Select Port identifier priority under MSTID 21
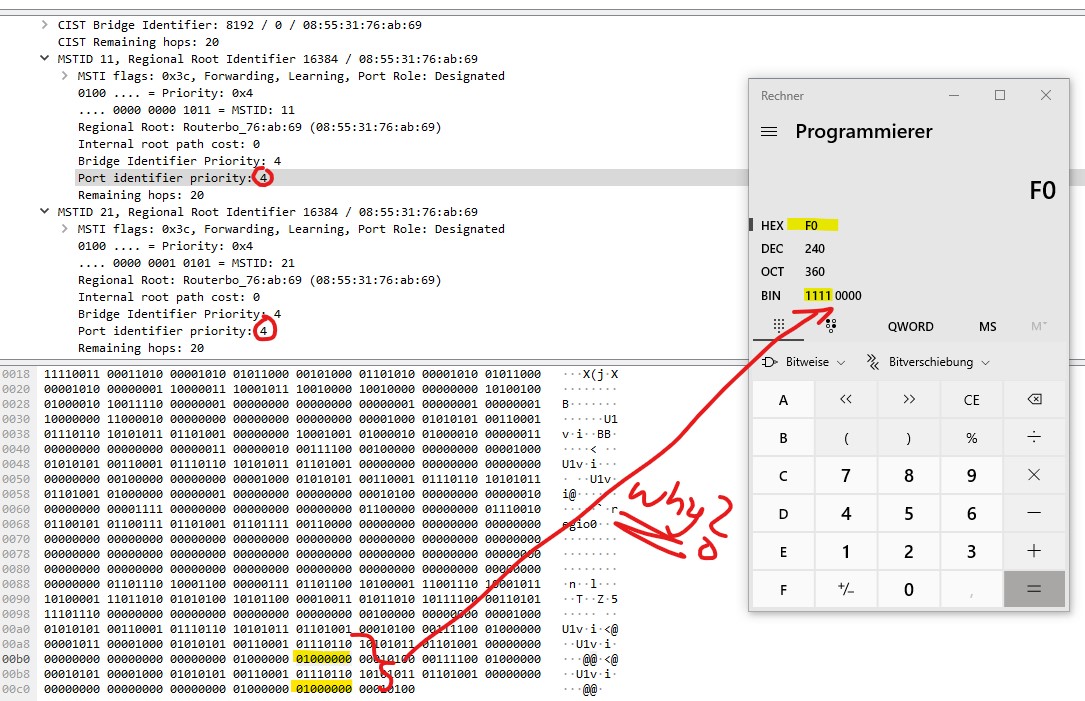Image resolution: width=1085 pixels, height=701 pixels. 173,331
